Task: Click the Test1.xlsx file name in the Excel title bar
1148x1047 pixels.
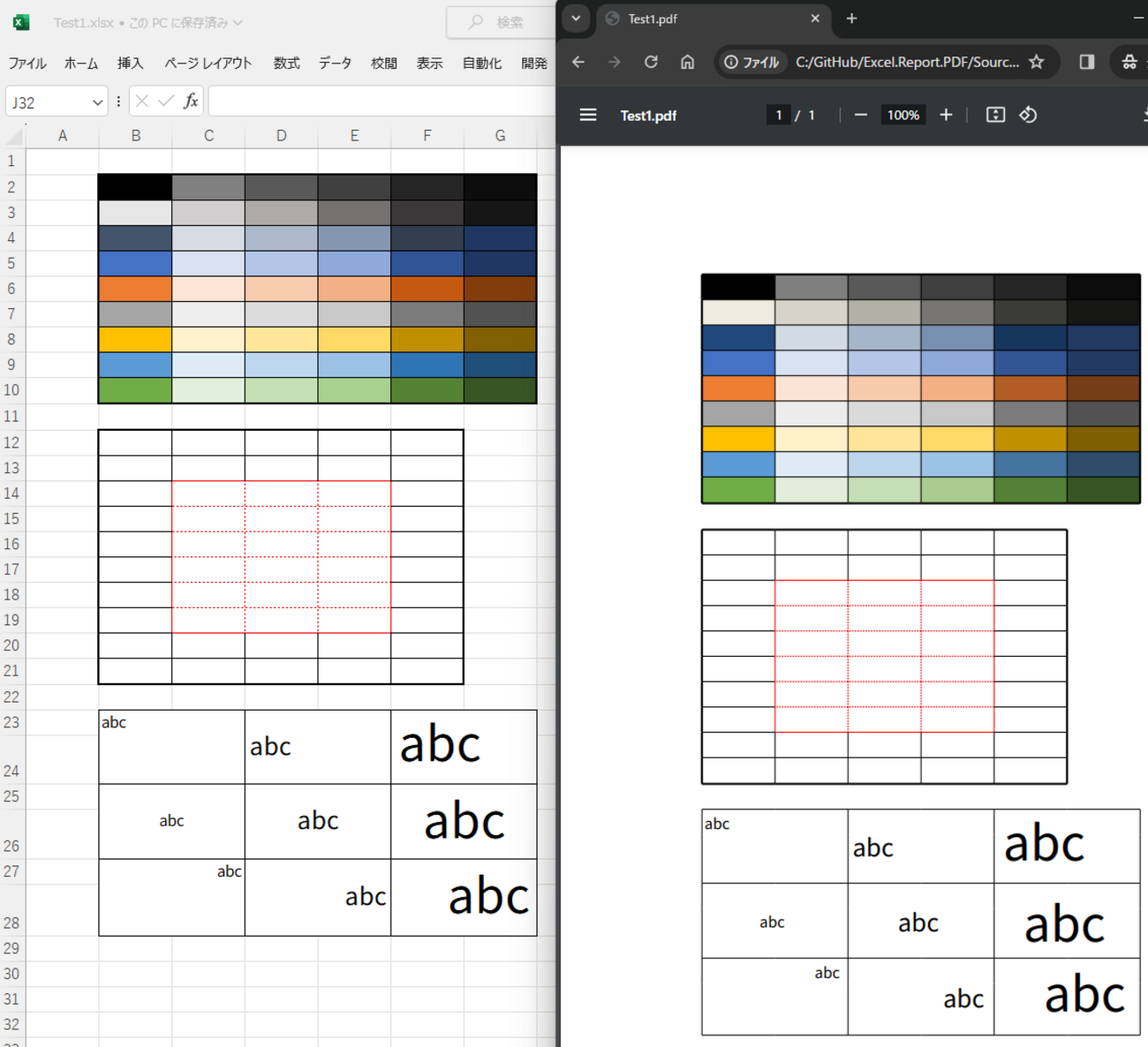Action: tap(83, 22)
